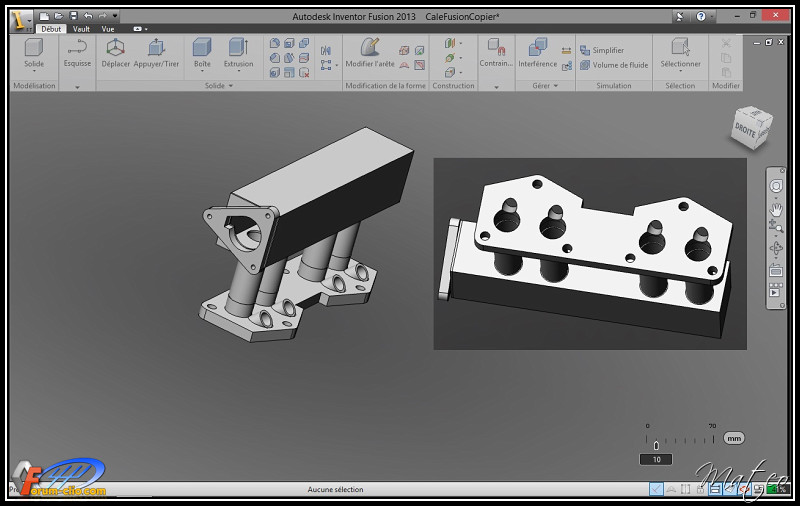Open the pattern tool dropdown arrow

click(336, 65)
